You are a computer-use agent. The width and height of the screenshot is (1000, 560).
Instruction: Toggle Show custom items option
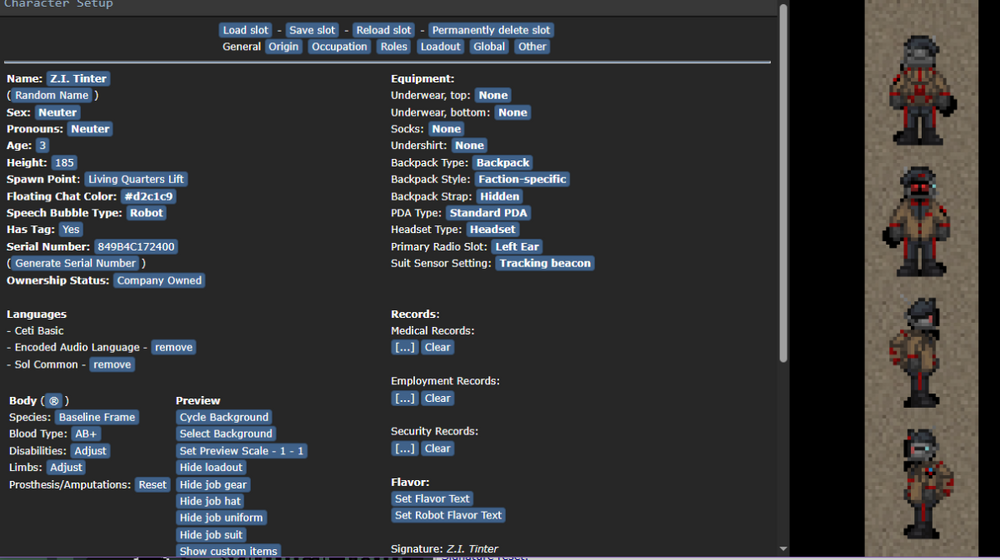(228, 552)
